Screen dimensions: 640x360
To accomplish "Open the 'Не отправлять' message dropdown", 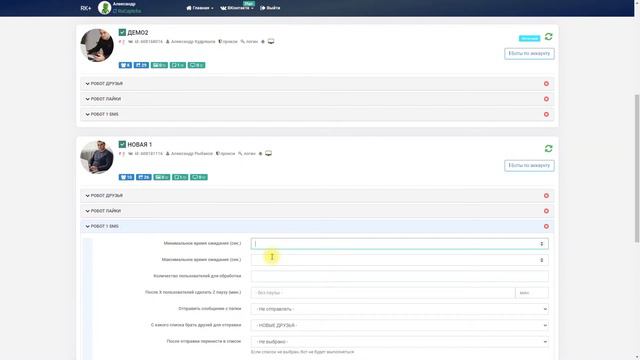I will [400, 309].
